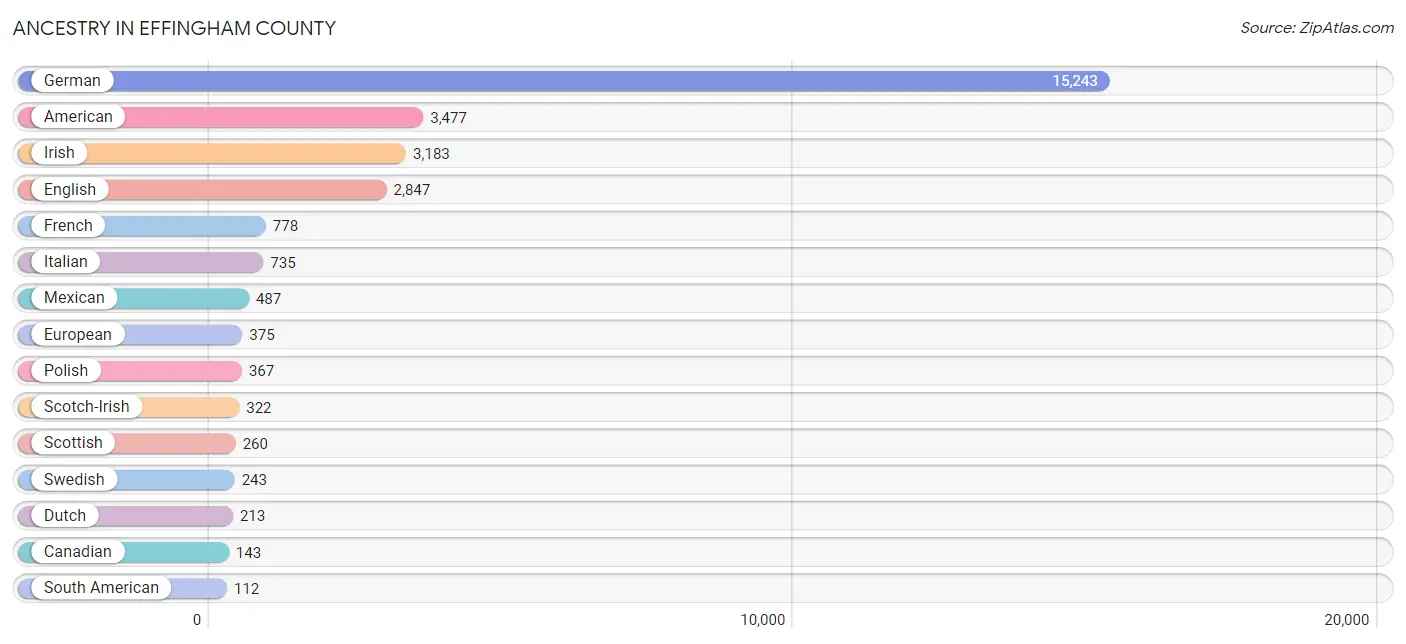Select the Italian label
Viewport: 1406px width, 644px height.
click(66, 262)
